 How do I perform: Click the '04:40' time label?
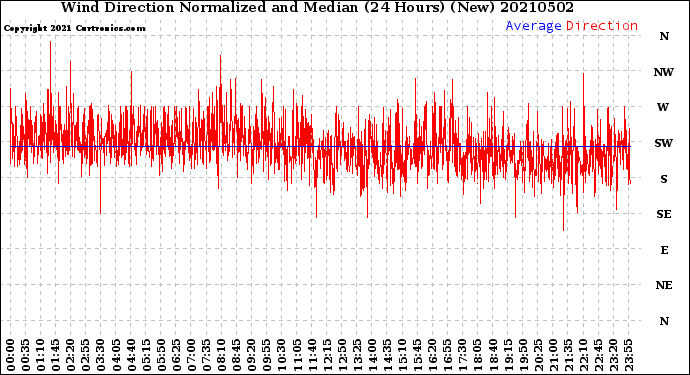point(131,355)
